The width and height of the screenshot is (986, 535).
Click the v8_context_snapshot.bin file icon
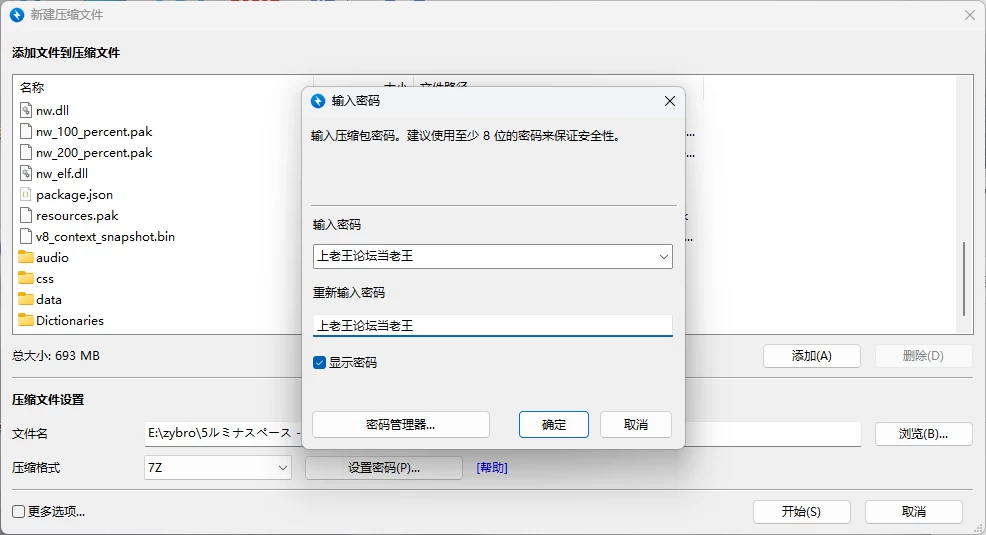click(x=26, y=236)
